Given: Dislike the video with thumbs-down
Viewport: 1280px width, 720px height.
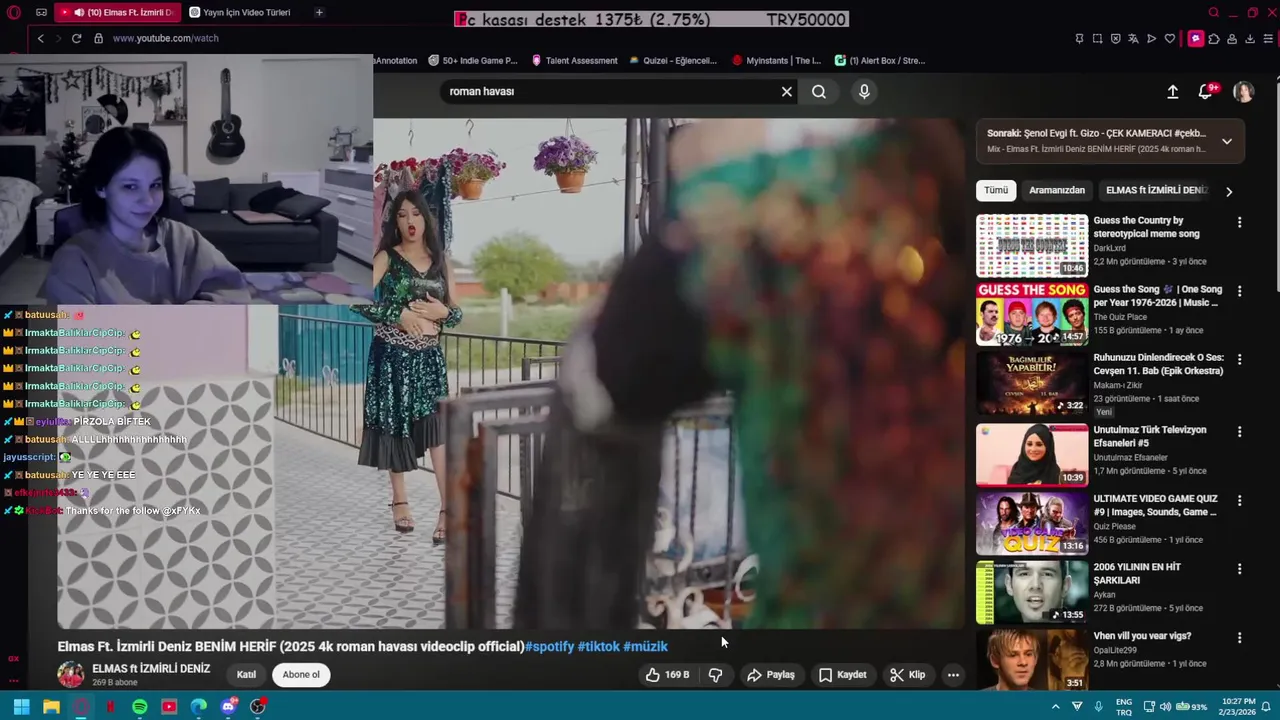Looking at the screenshot, I should point(716,675).
